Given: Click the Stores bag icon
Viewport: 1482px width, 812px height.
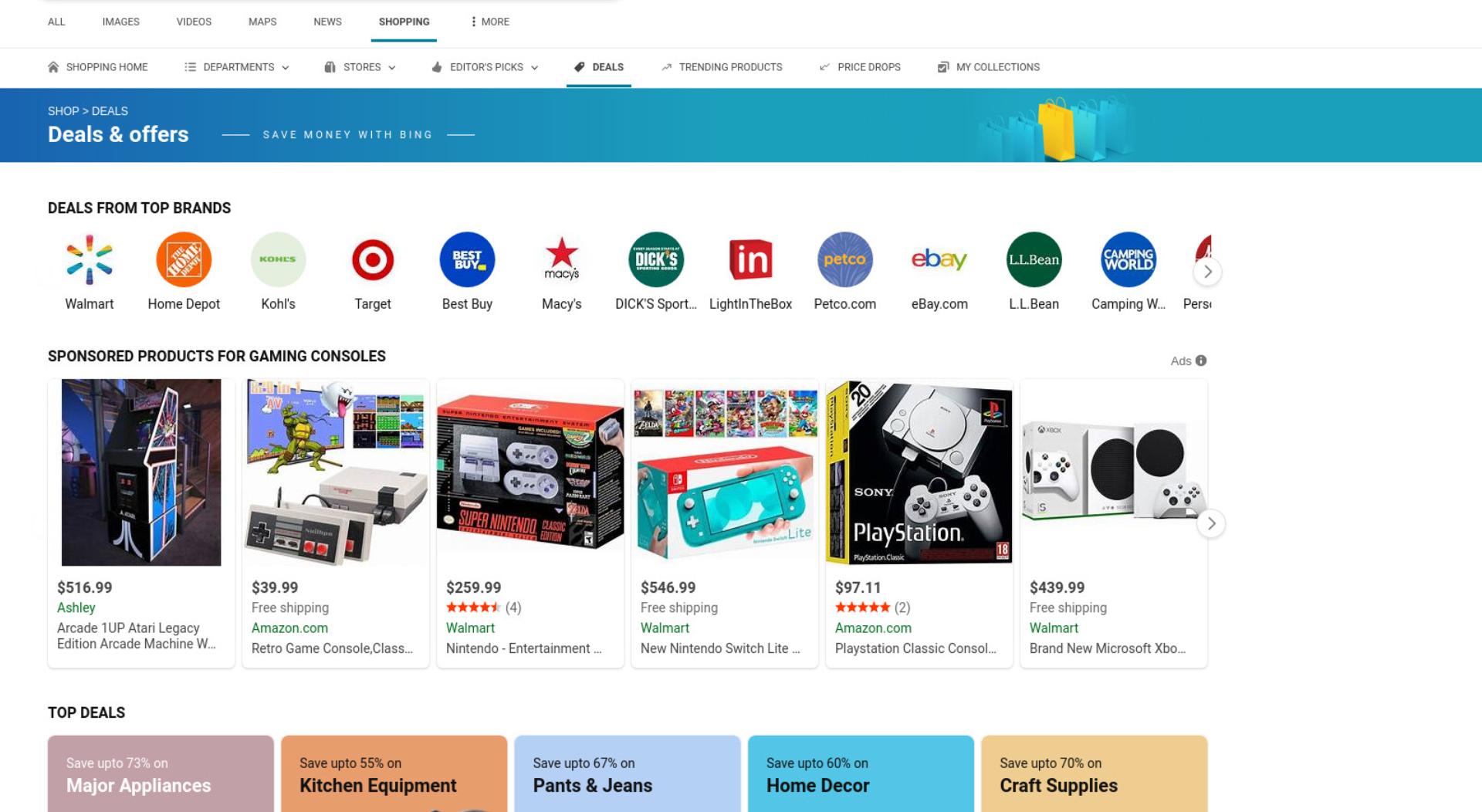Looking at the screenshot, I should [x=330, y=67].
